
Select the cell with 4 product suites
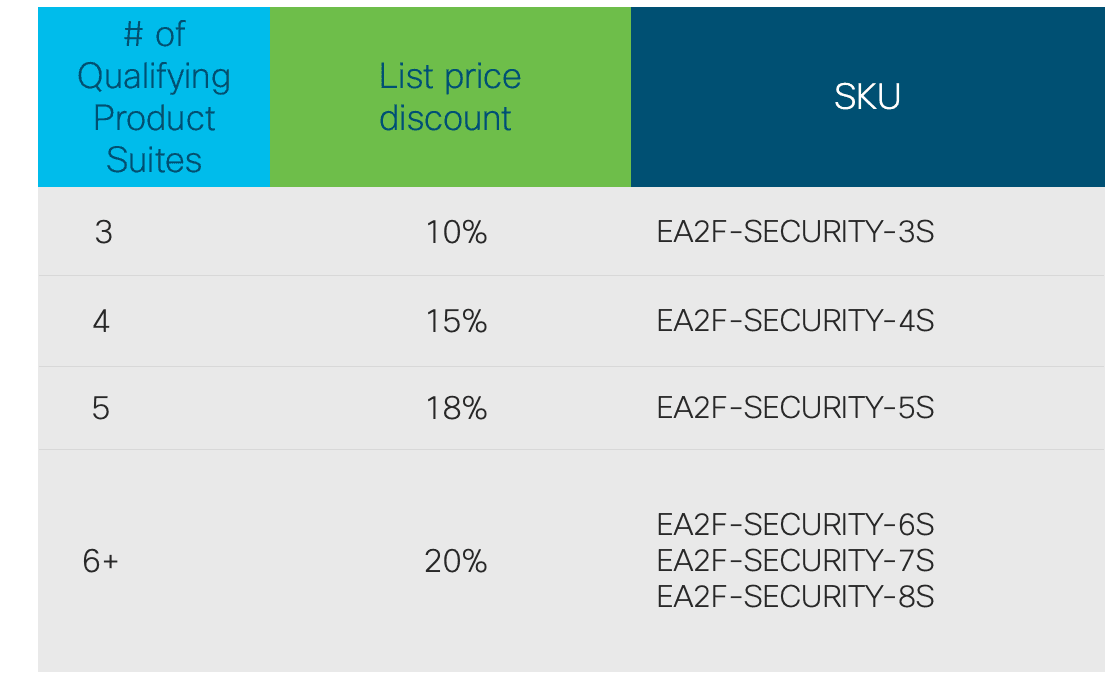click(x=101, y=321)
